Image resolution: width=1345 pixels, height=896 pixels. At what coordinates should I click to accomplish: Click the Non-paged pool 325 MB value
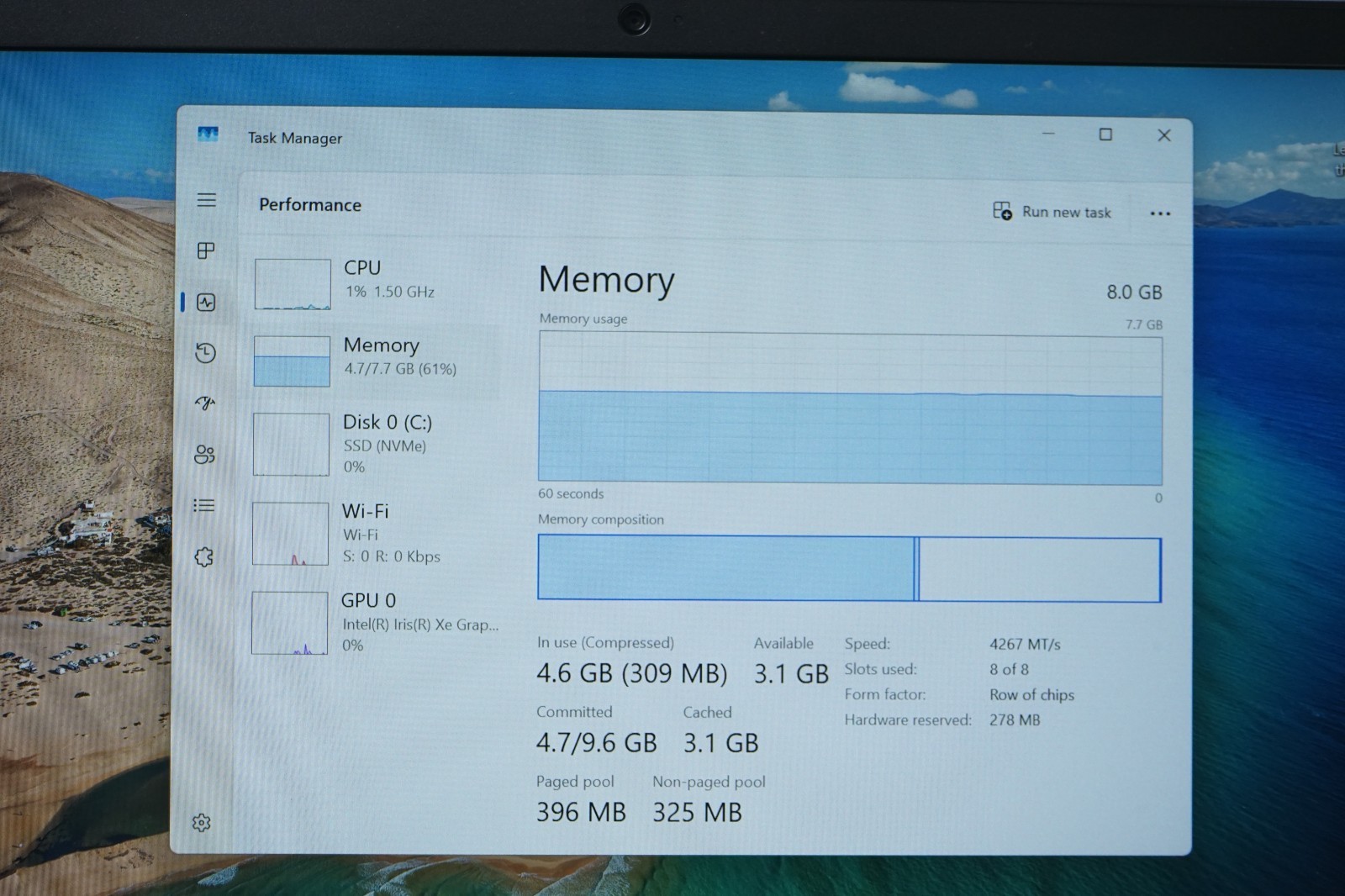[697, 812]
